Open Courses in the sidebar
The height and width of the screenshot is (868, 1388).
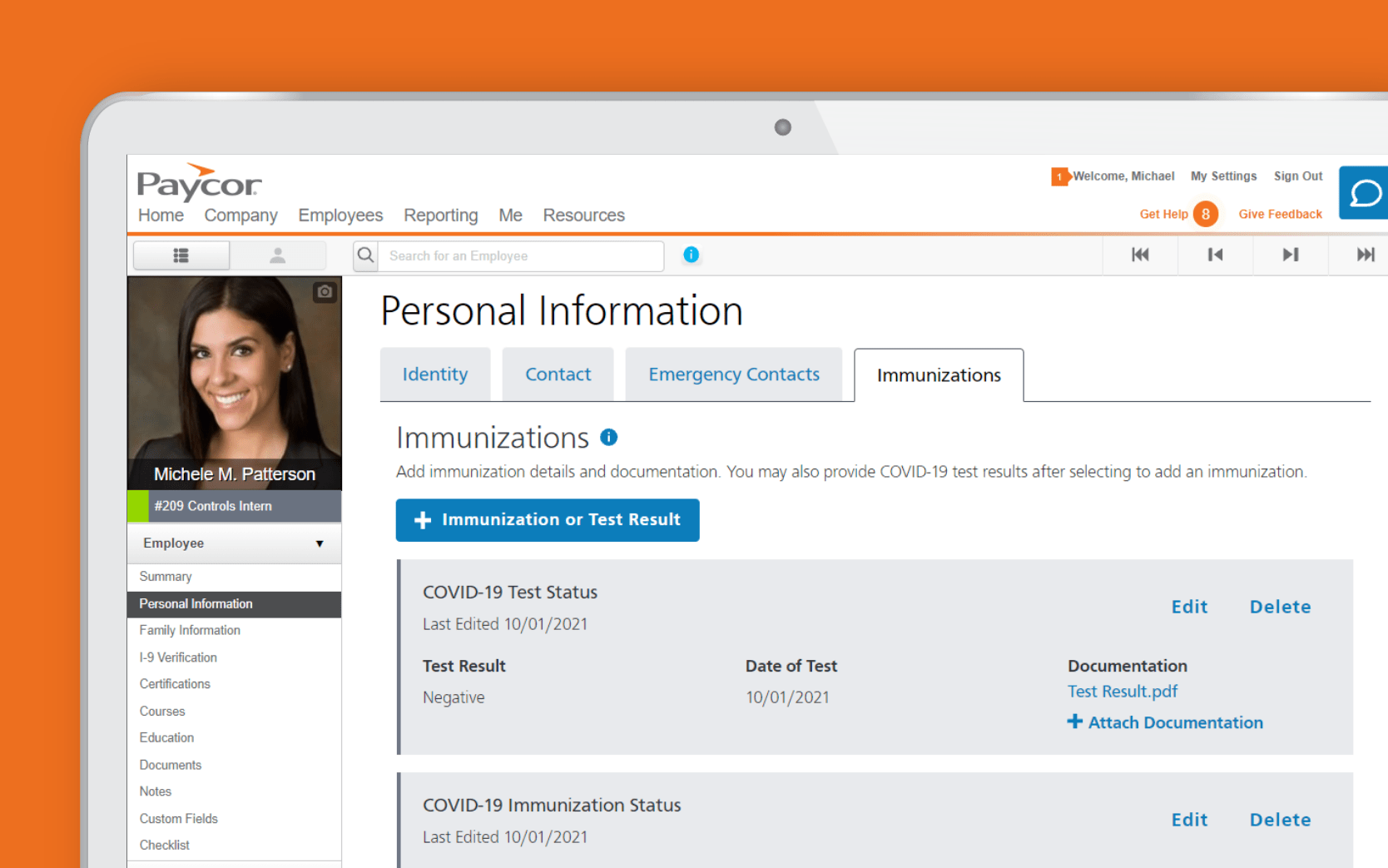click(235, 712)
